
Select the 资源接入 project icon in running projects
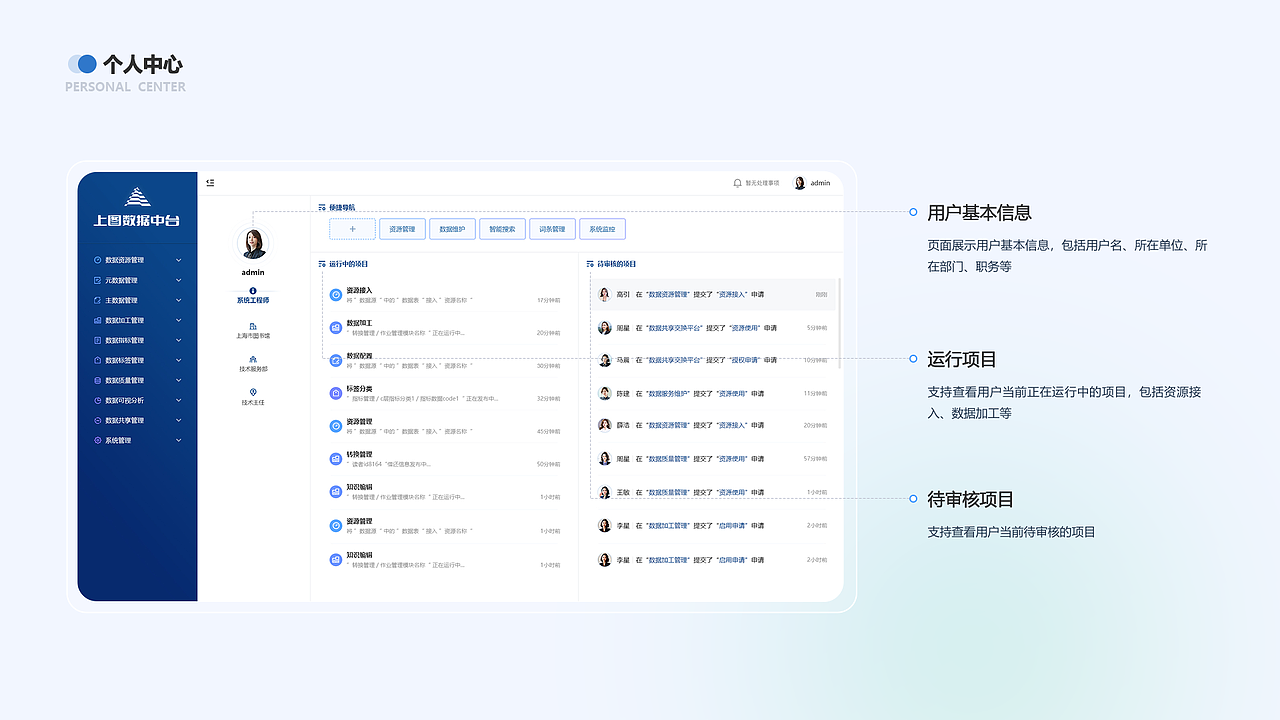pos(335,293)
